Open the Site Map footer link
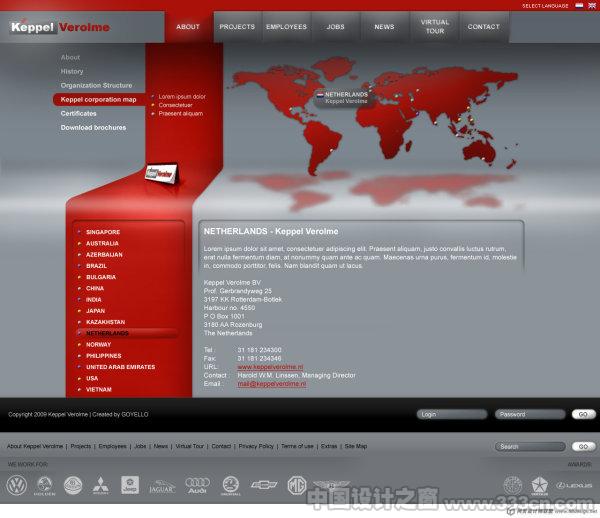The height and width of the screenshot is (518, 600). click(x=356, y=446)
